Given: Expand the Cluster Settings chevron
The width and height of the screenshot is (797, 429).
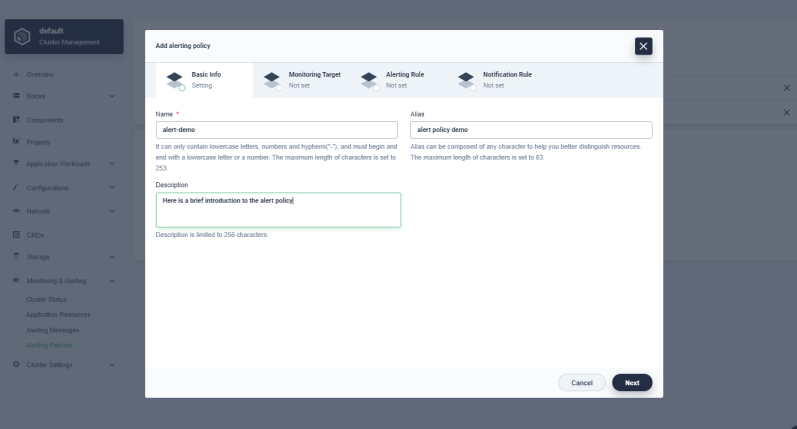Looking at the screenshot, I should [112, 365].
